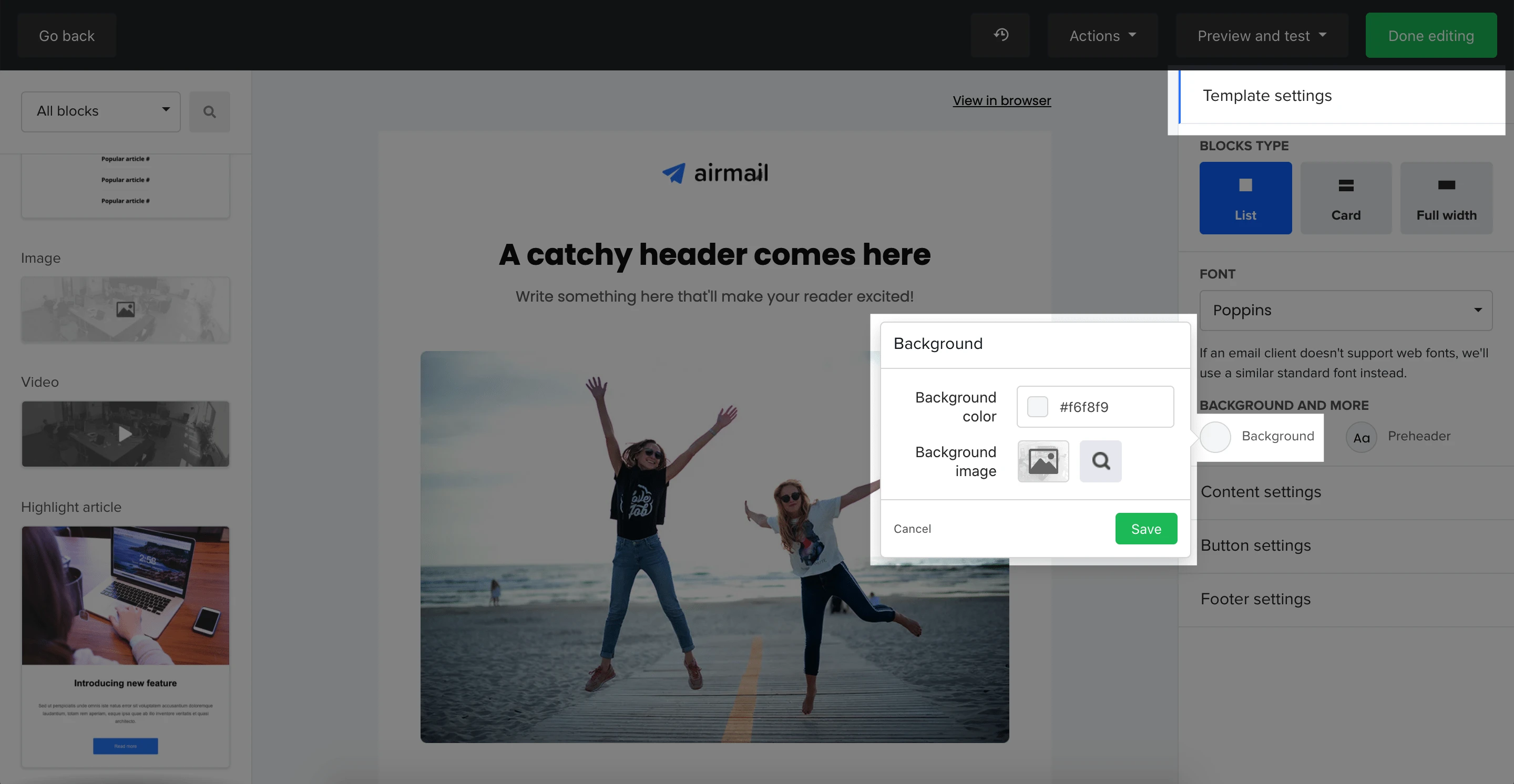Open the All blocks dropdown
The image size is (1514, 784).
tap(100, 111)
